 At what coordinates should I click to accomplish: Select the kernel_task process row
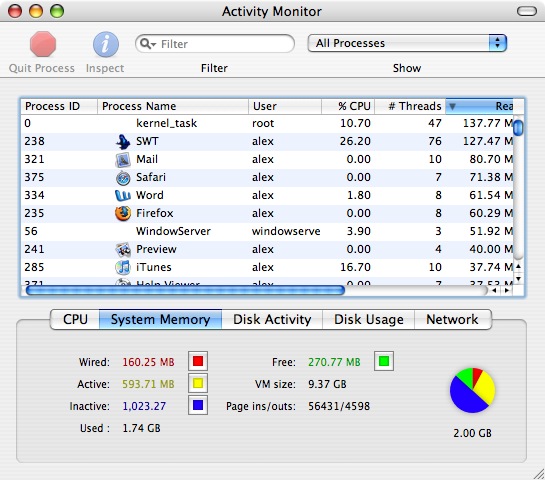pos(267,123)
